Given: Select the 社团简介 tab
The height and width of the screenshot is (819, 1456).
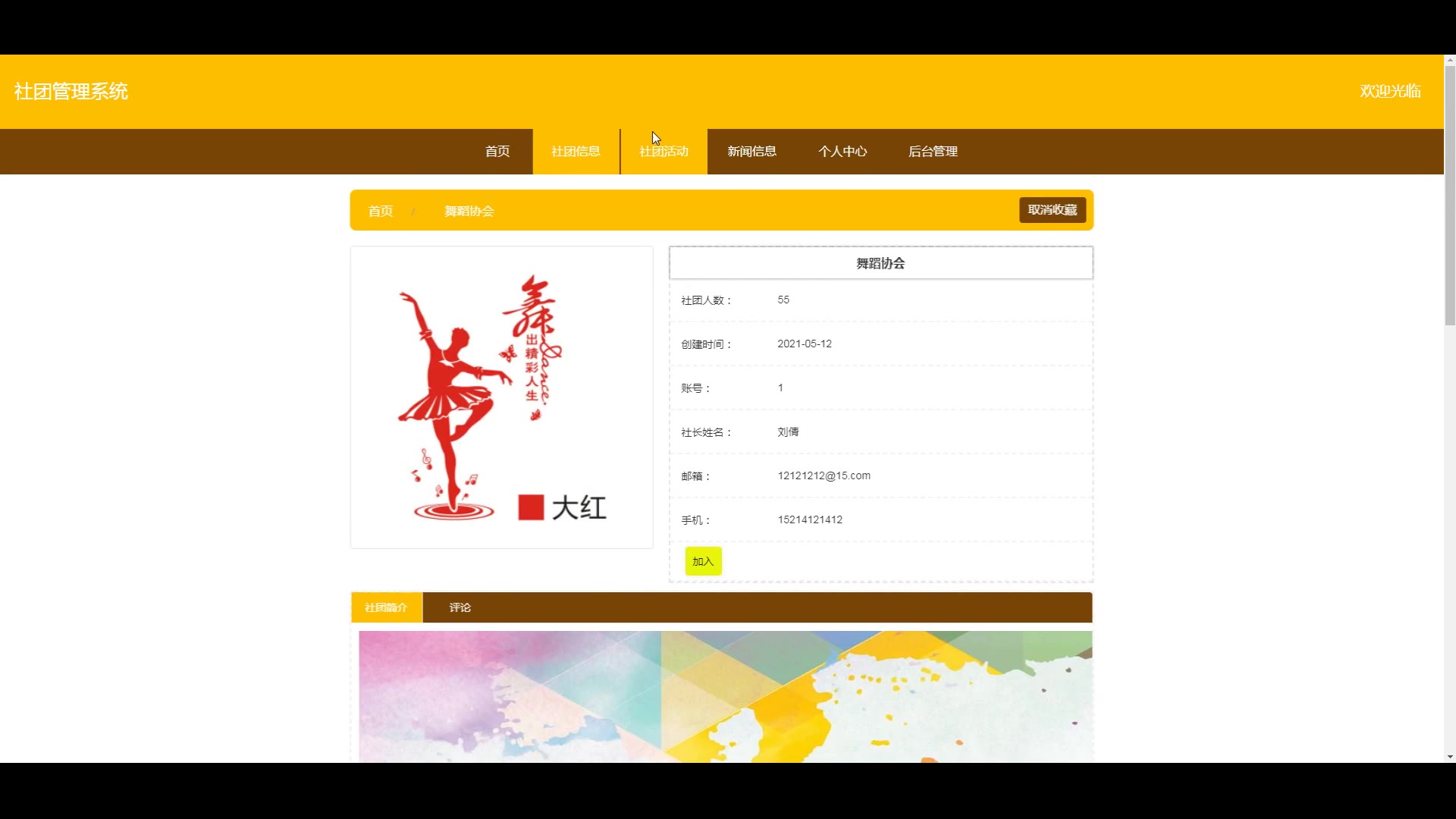Looking at the screenshot, I should point(386,607).
